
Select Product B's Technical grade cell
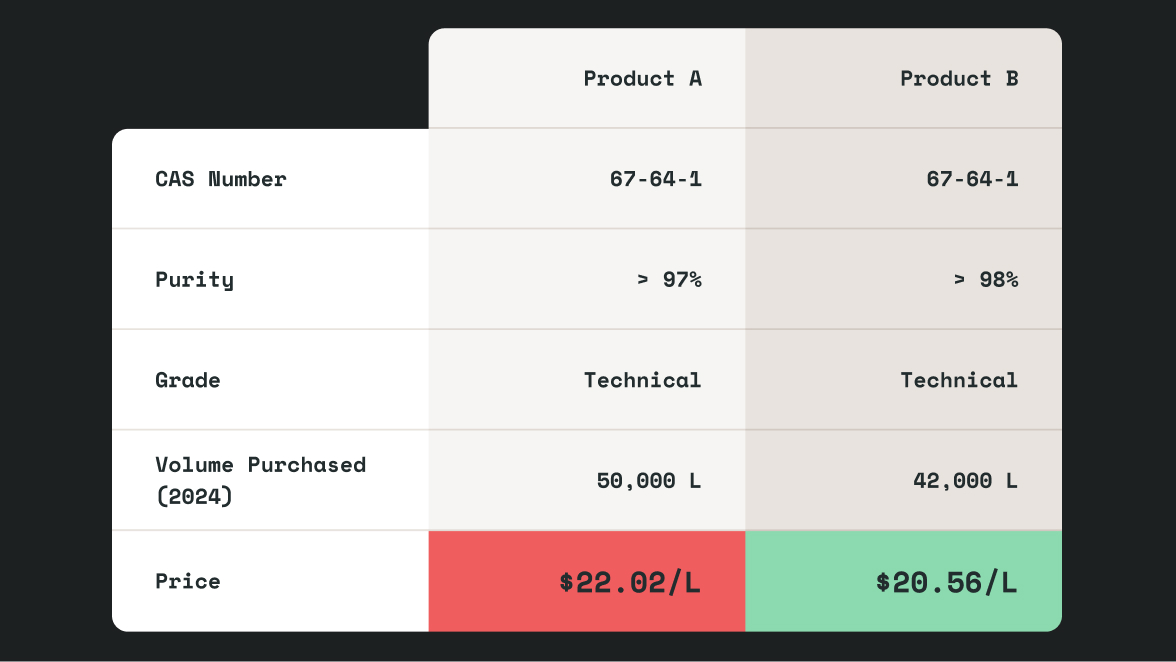958,380
